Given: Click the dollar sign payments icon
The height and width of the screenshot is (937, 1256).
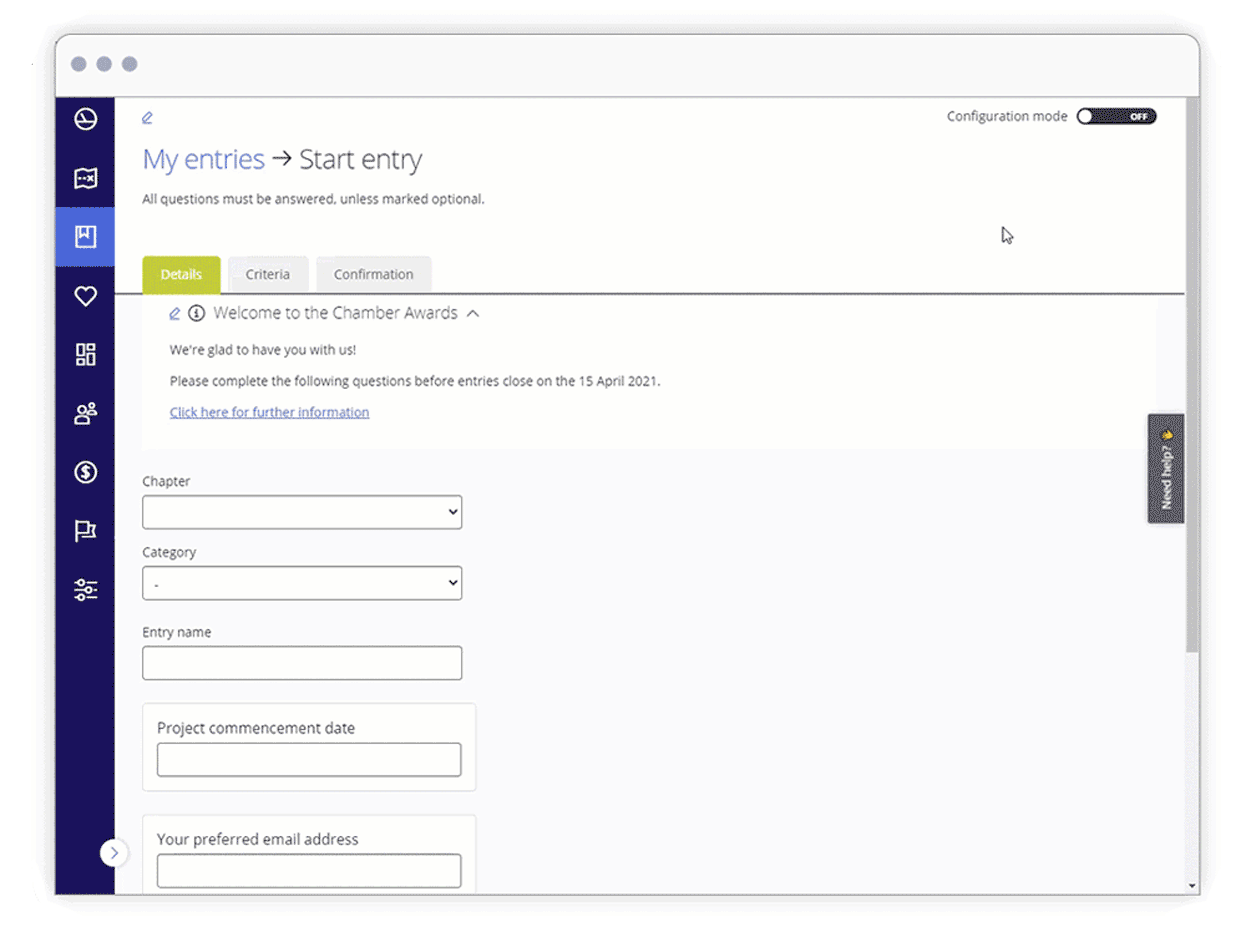Looking at the screenshot, I should [x=86, y=472].
